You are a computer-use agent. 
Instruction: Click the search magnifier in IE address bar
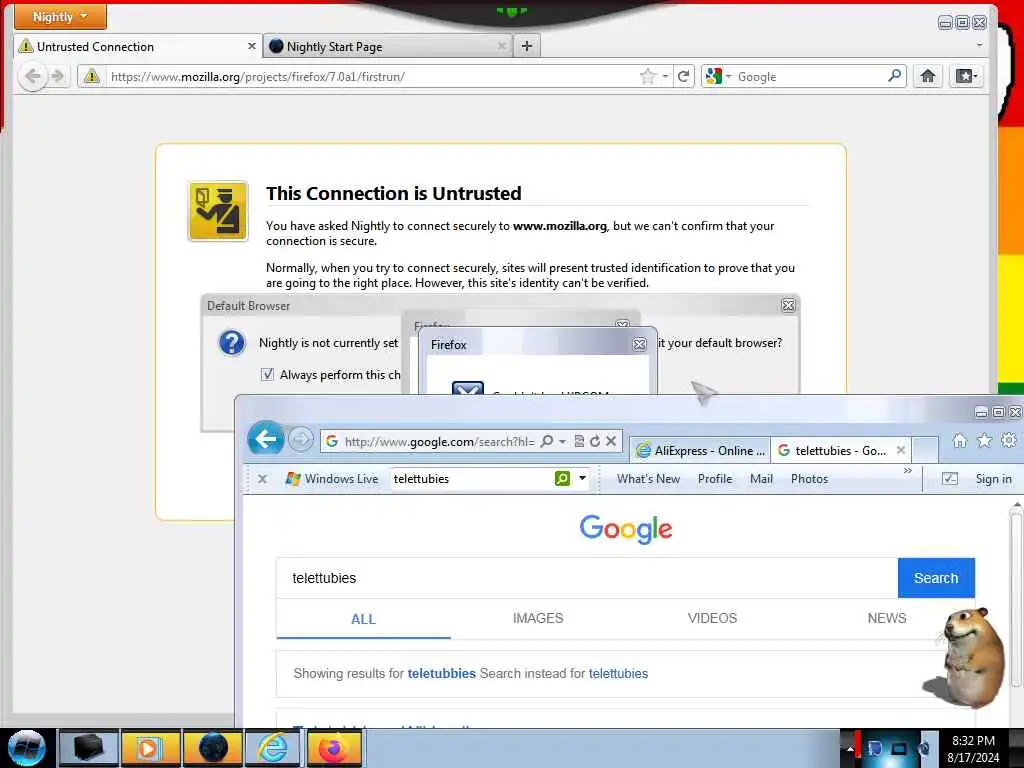[x=547, y=441]
